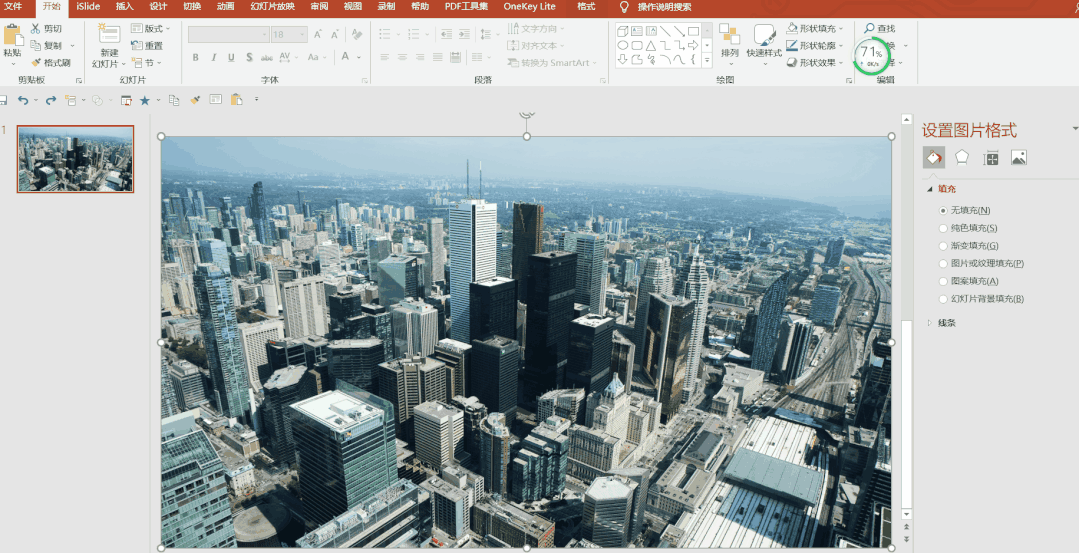The image size is (1079, 553).
Task: Click the Paste (粘贴) clipboard icon
Action: (x=12, y=36)
